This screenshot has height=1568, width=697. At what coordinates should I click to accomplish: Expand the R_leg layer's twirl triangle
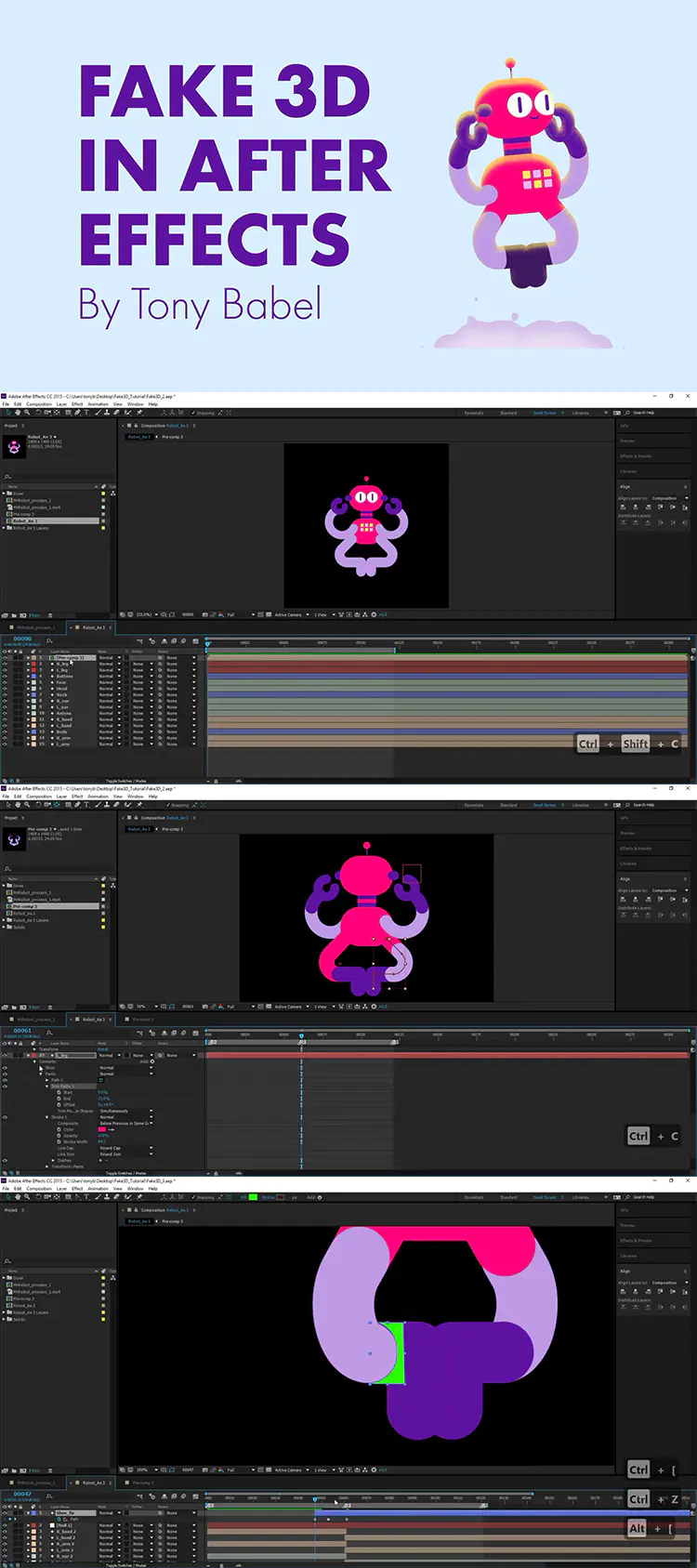[28, 664]
